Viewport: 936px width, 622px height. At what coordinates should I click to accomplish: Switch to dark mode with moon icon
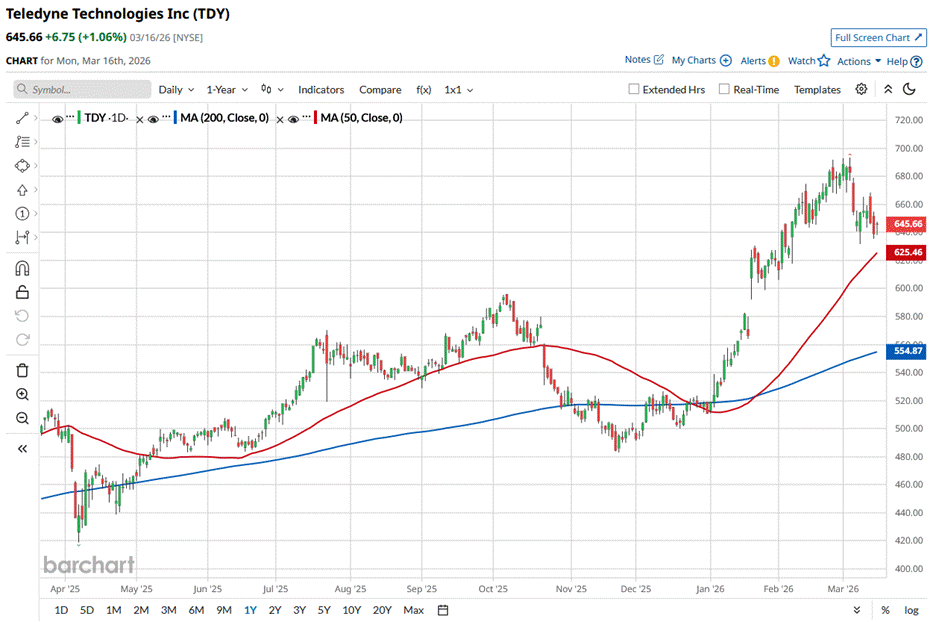(x=909, y=89)
